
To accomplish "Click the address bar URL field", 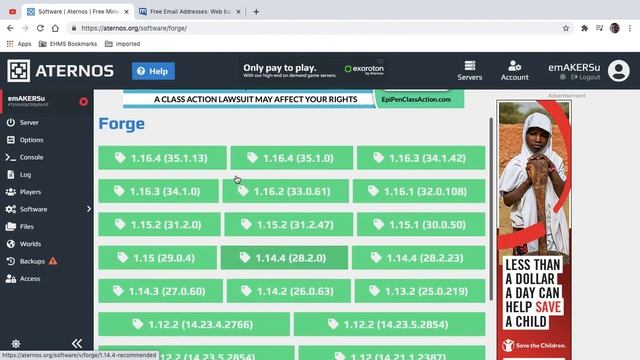I will pos(314,28).
